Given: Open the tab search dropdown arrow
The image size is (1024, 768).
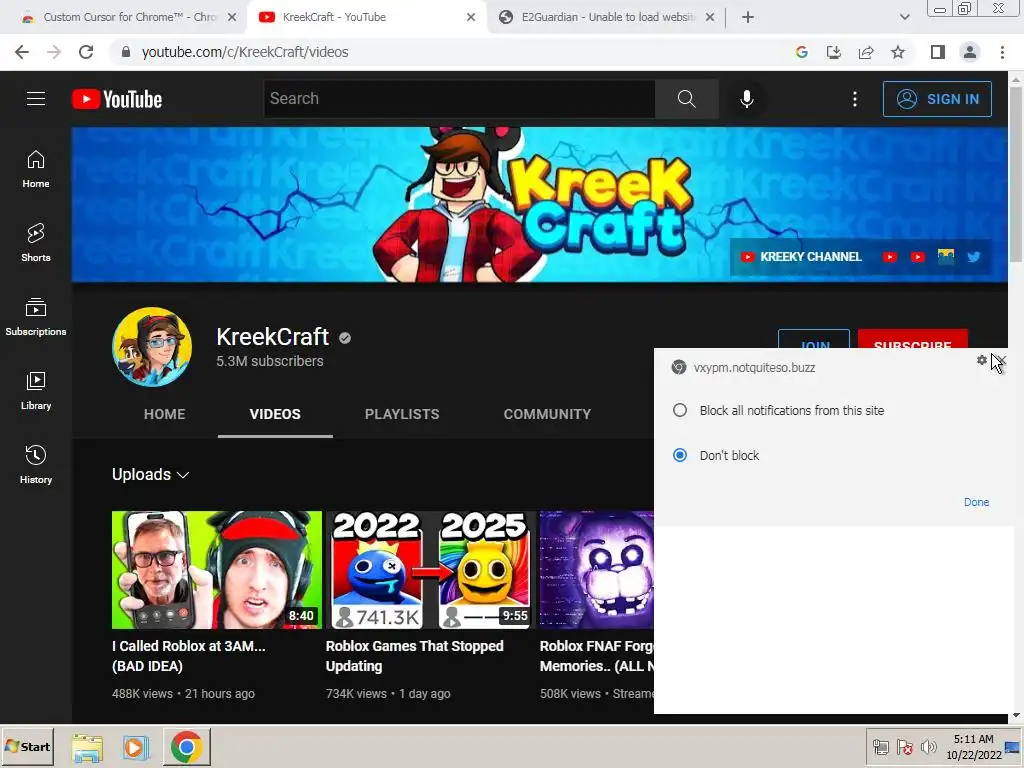Looking at the screenshot, I should [x=904, y=17].
